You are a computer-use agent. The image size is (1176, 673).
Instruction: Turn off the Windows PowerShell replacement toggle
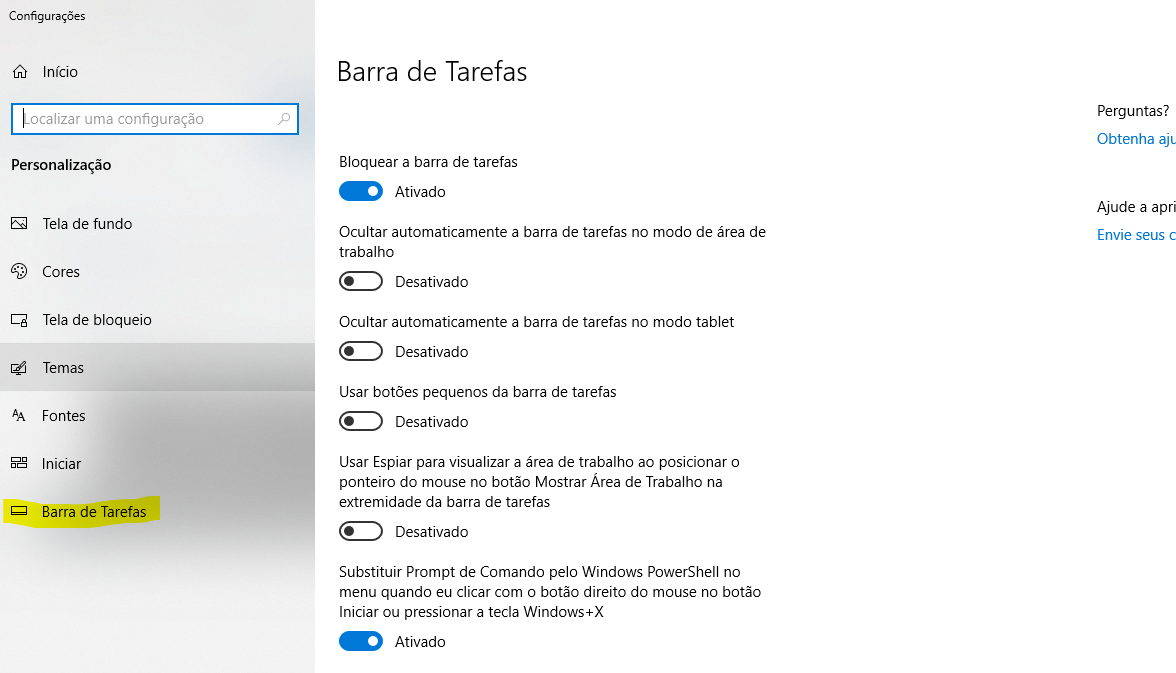coord(361,641)
